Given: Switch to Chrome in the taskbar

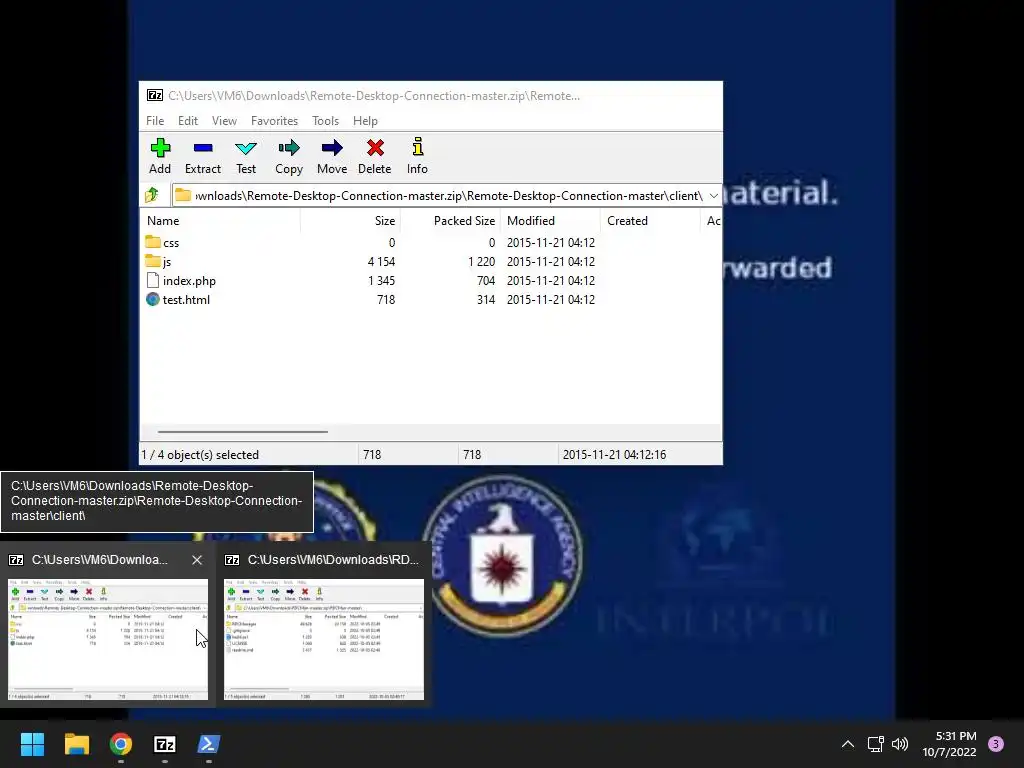Looking at the screenshot, I should click(x=121, y=744).
